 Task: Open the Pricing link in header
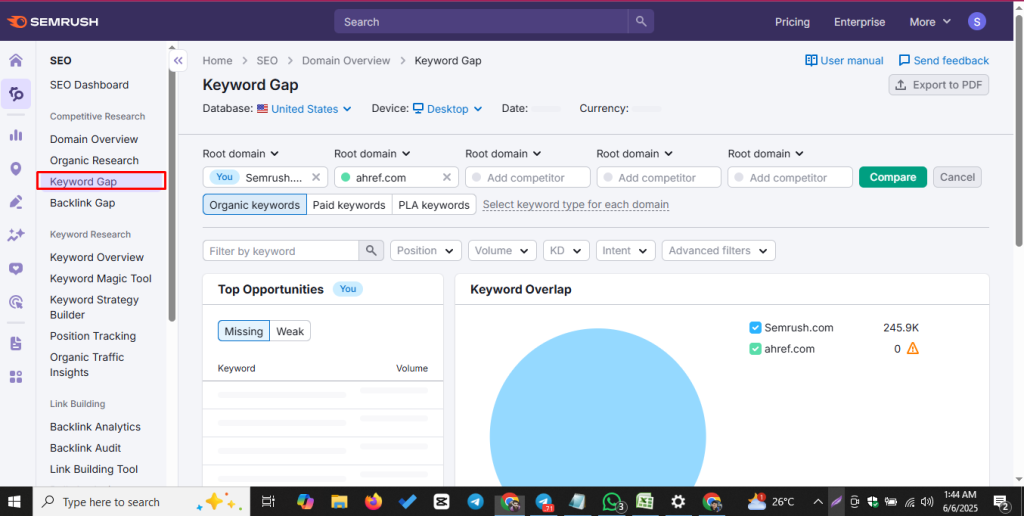pos(792,22)
